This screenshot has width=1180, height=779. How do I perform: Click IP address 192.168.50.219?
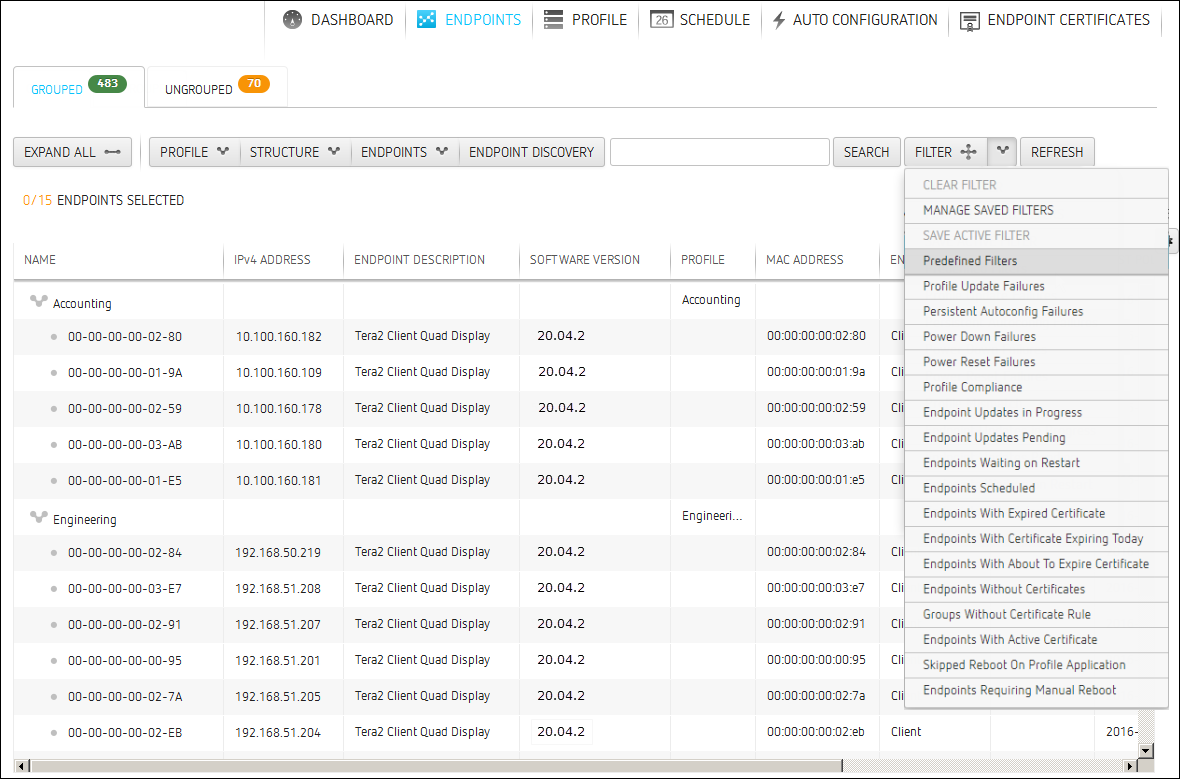click(x=278, y=552)
